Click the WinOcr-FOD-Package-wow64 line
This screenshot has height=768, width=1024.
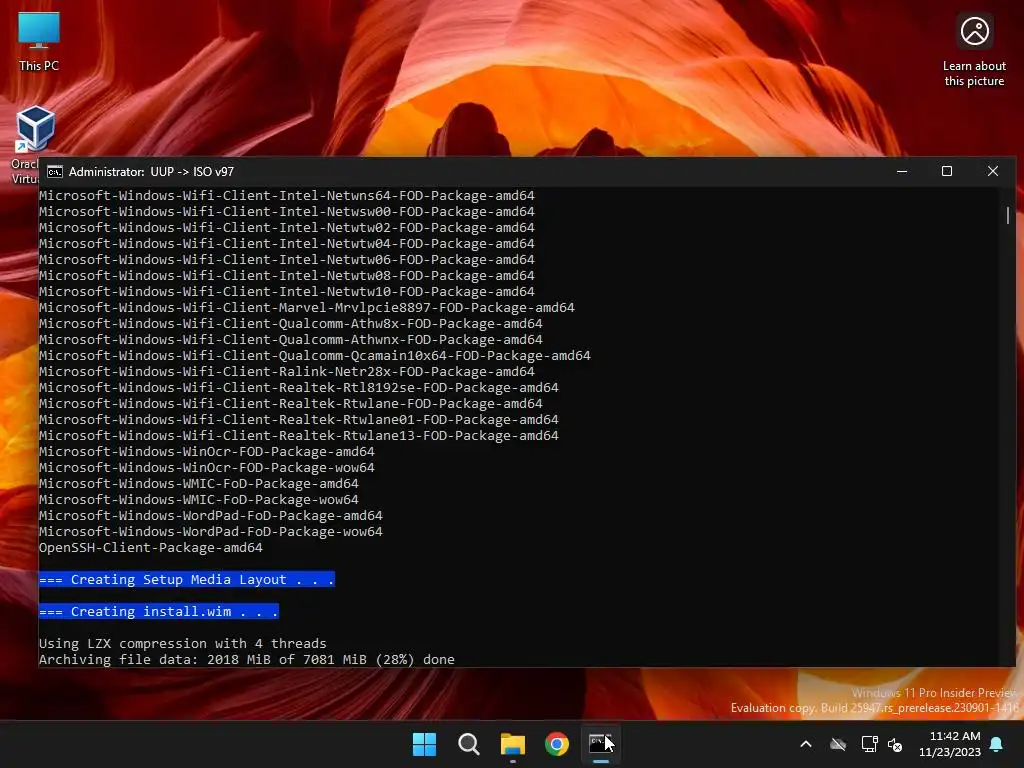206,468
